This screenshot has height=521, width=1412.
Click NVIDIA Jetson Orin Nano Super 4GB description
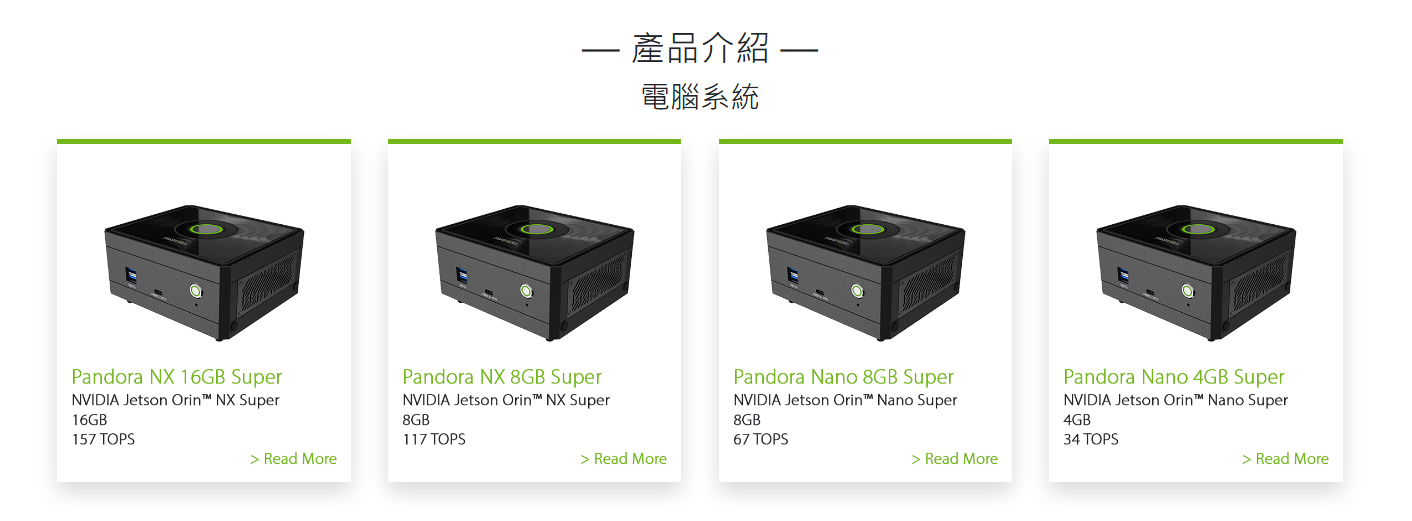pyautogui.click(x=1176, y=410)
